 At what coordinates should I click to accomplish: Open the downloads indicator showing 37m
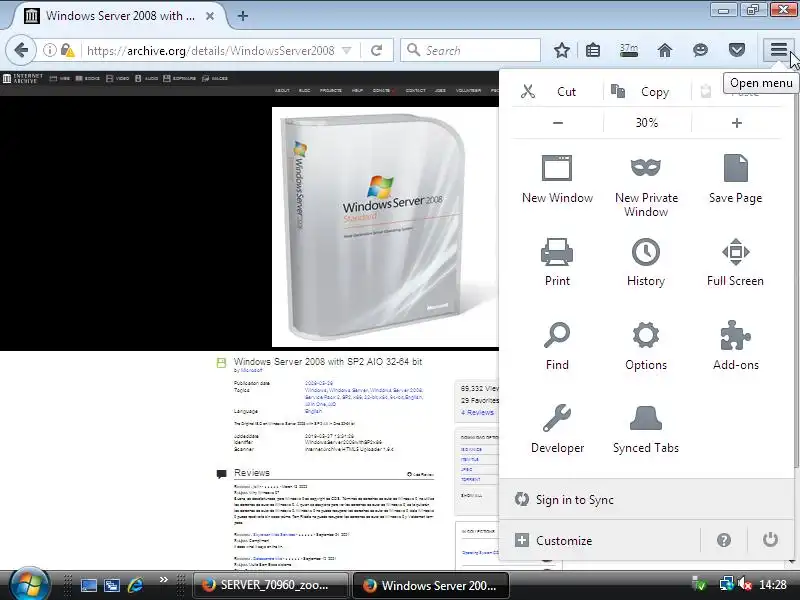tap(629, 50)
